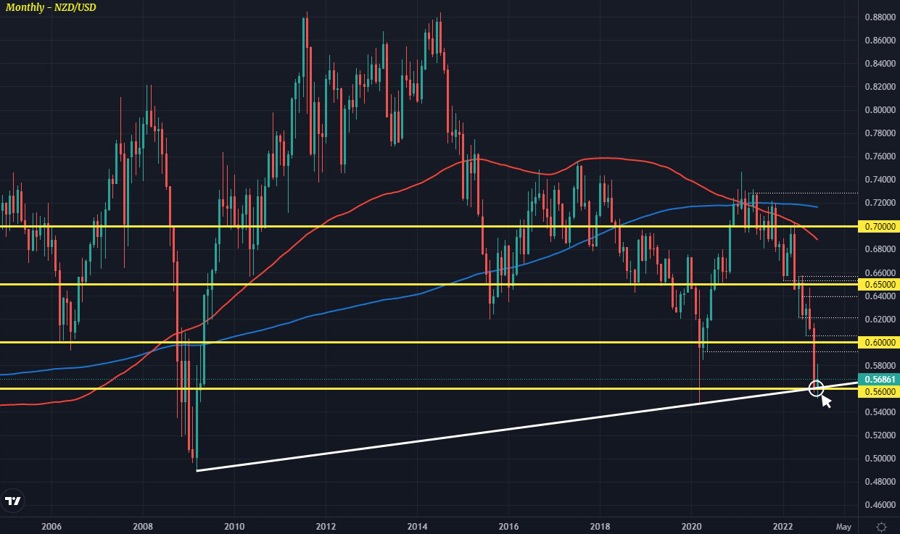
Task: Click the 0.50000 price axis value
Action: (x=880, y=459)
